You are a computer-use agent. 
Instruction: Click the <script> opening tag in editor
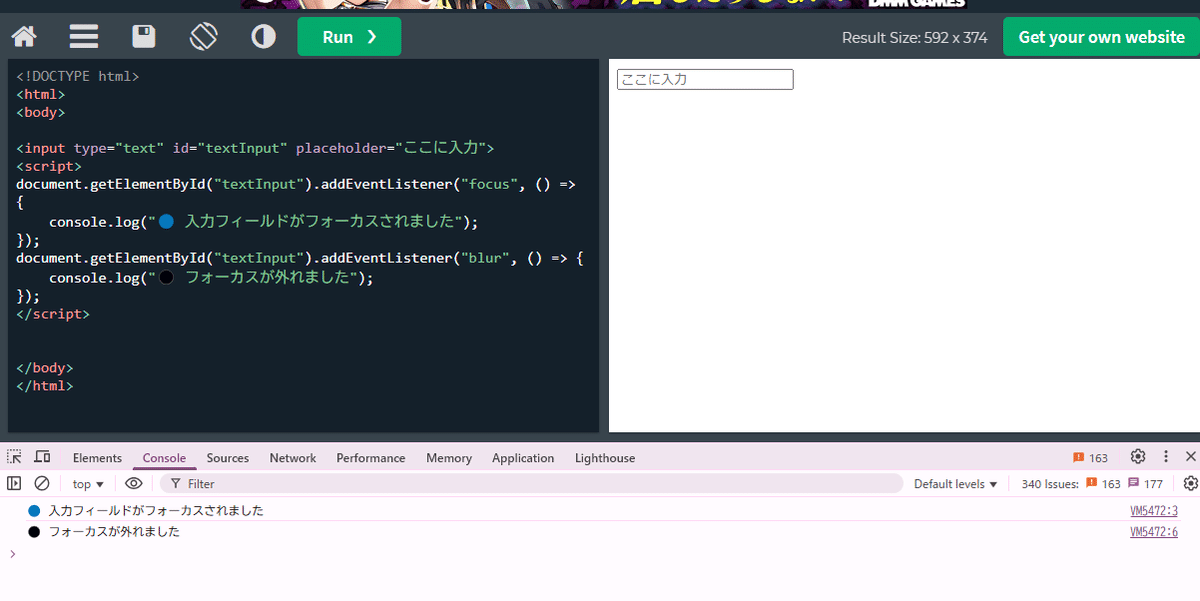tap(49, 167)
